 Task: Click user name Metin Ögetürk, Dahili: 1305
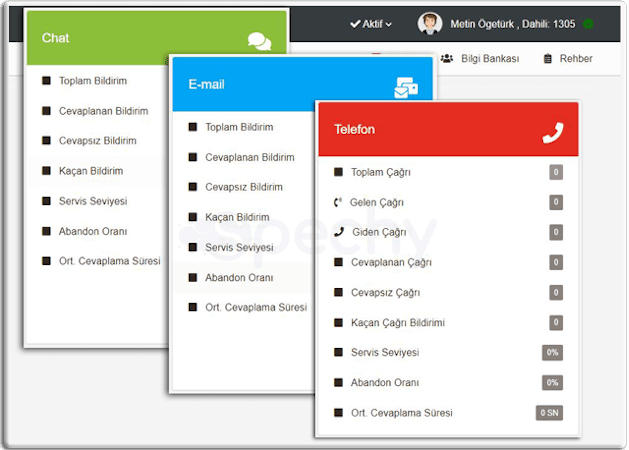click(513, 24)
